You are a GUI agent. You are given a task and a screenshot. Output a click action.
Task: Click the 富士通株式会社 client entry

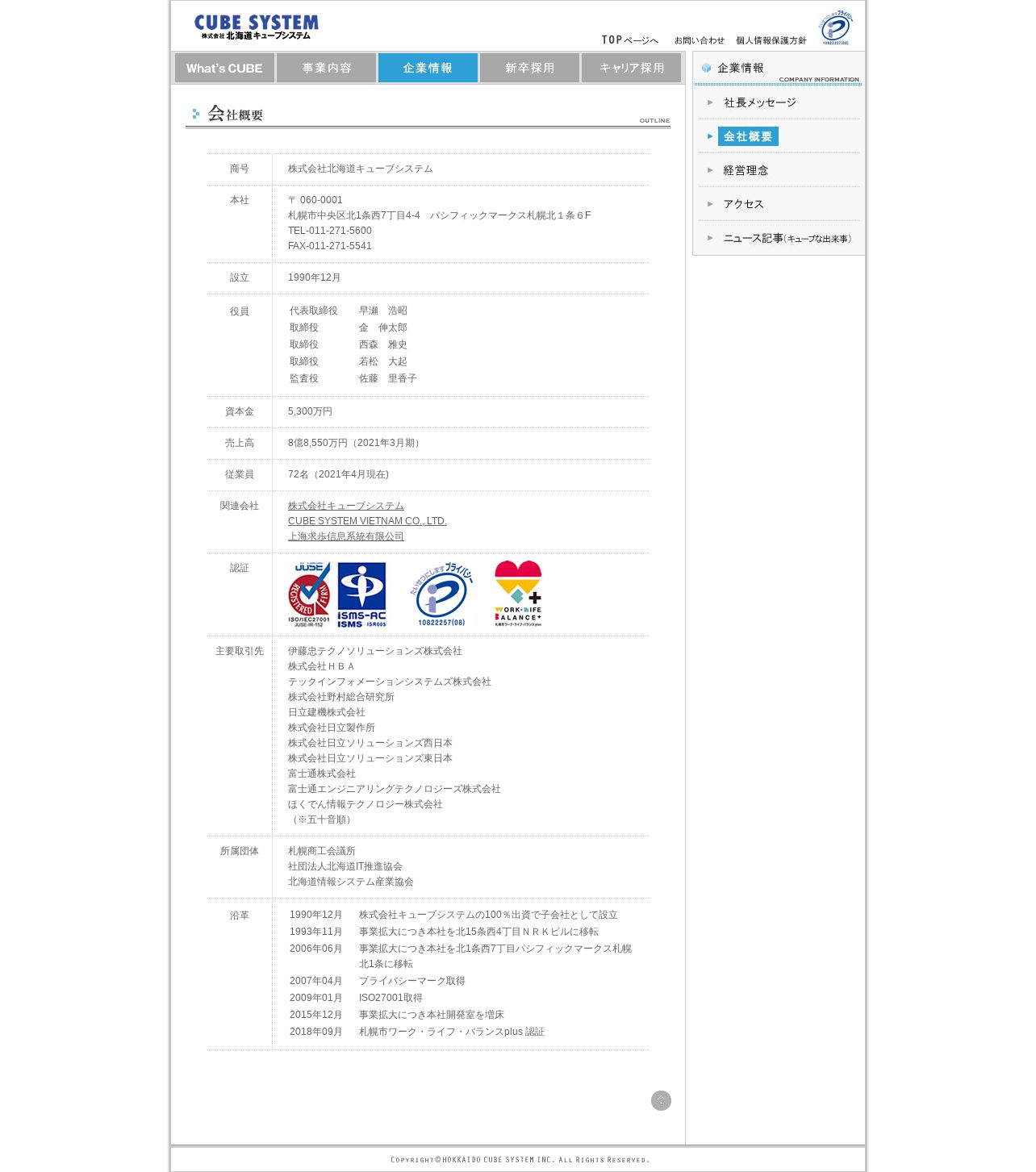tap(322, 774)
